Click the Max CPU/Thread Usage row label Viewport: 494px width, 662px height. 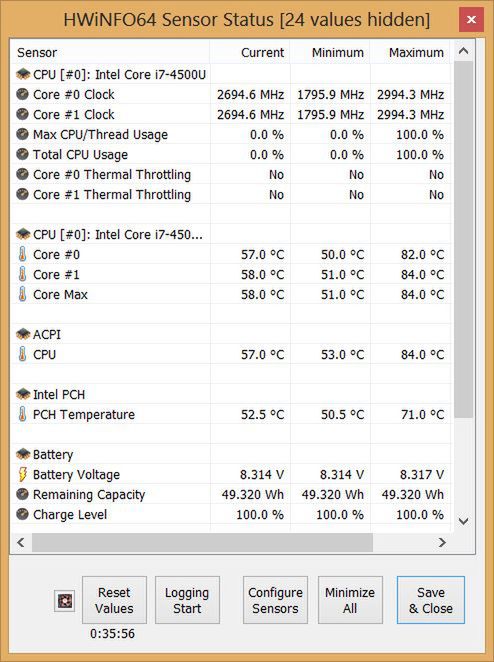point(100,134)
